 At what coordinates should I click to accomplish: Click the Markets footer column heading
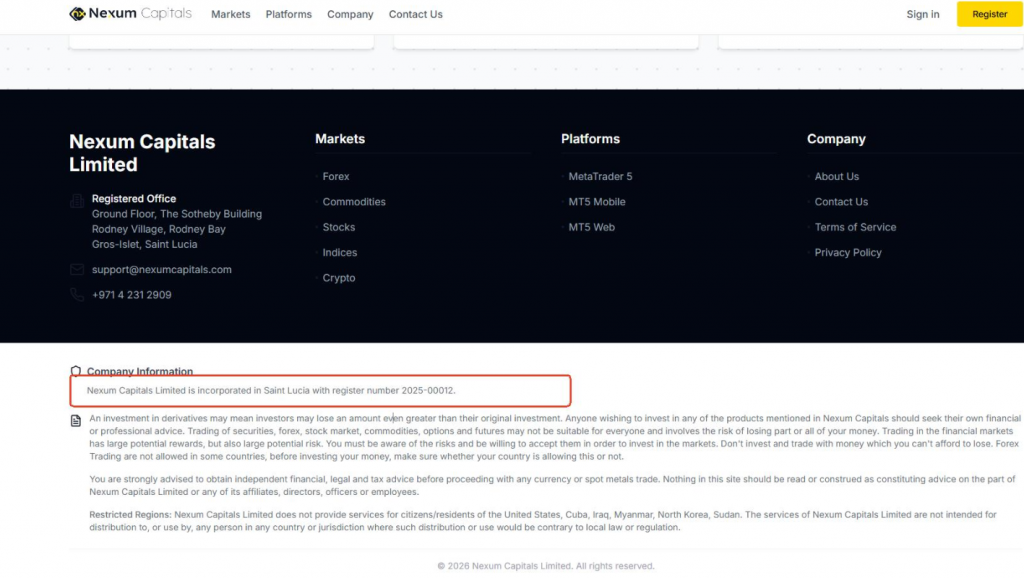[x=340, y=138]
